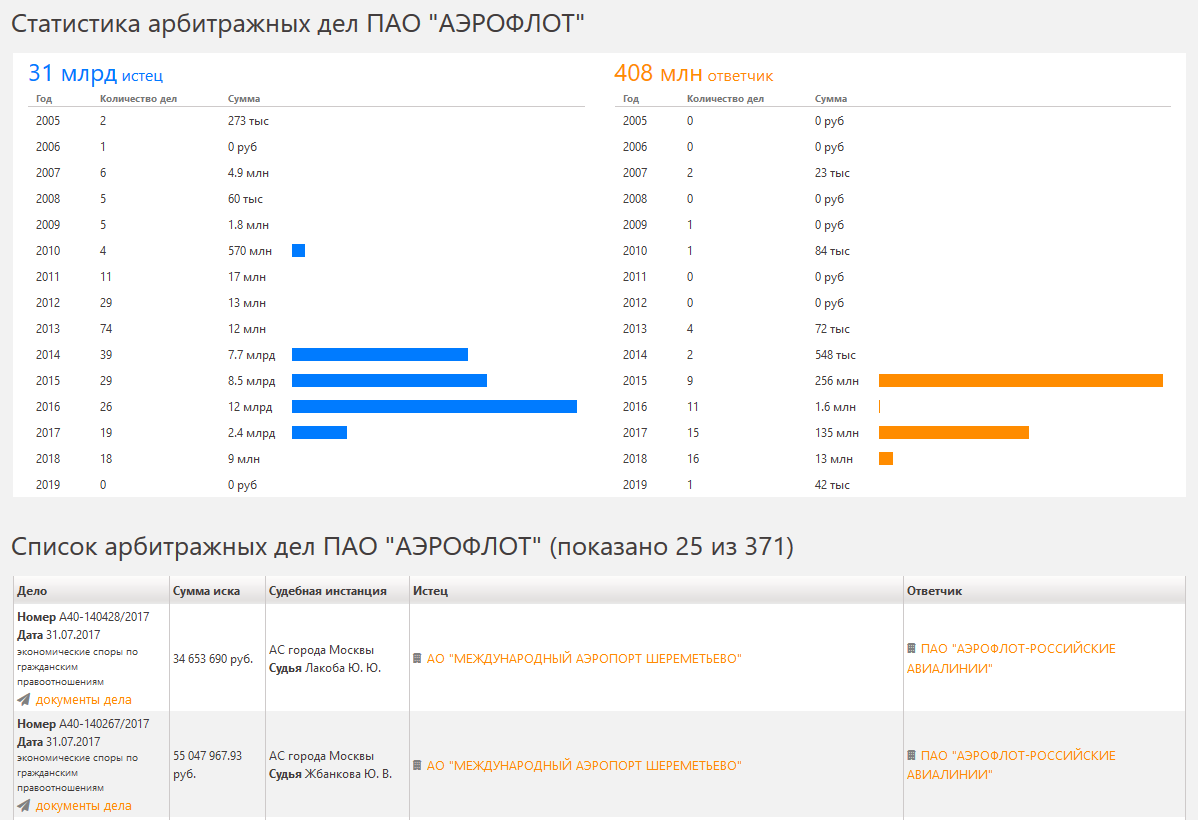Click building icon beside plaintiff in case A40-140267/2017
The height and width of the screenshot is (820, 1198).
click(417, 765)
